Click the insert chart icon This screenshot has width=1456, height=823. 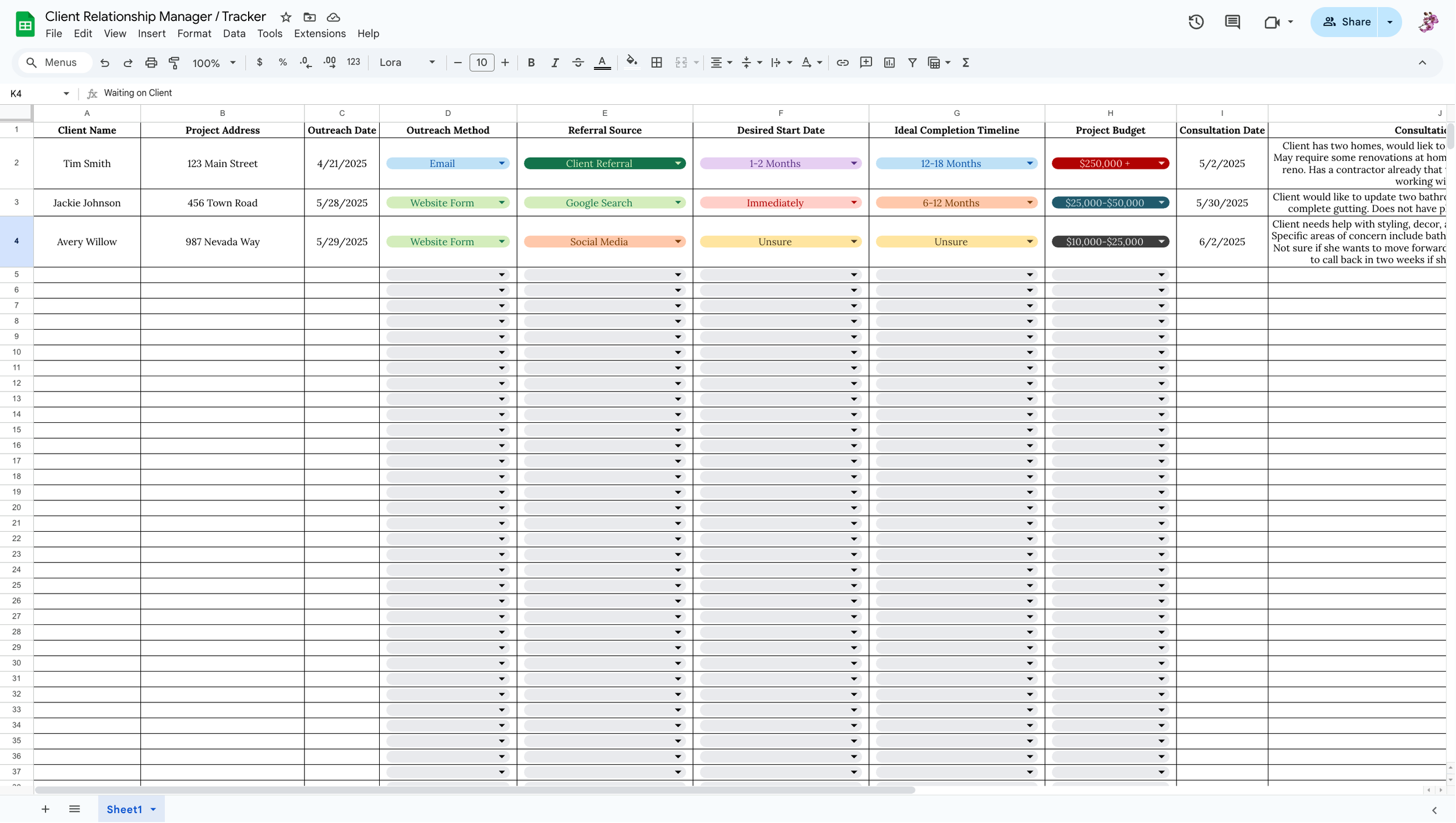pyautogui.click(x=889, y=63)
